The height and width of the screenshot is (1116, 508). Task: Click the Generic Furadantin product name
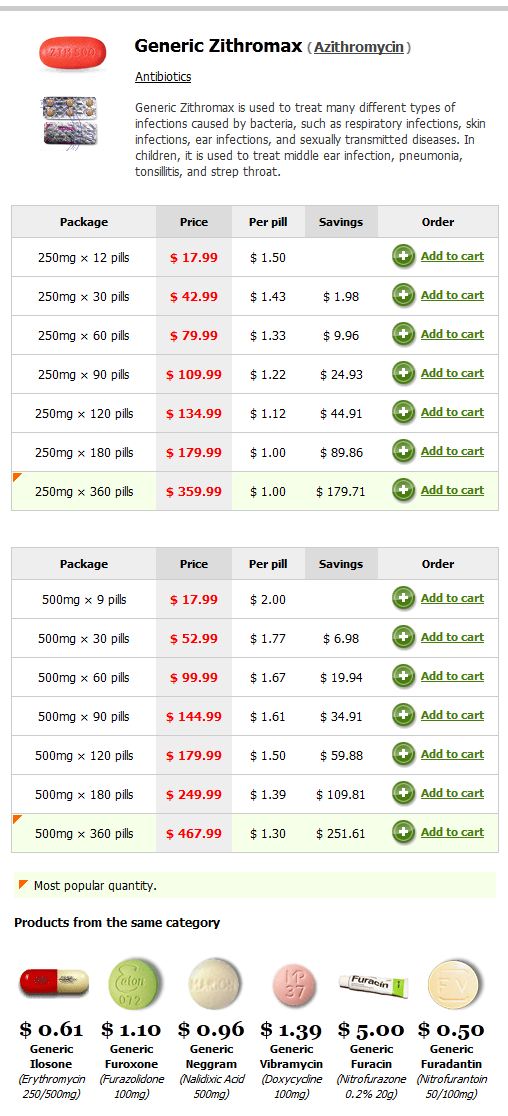[453, 1057]
